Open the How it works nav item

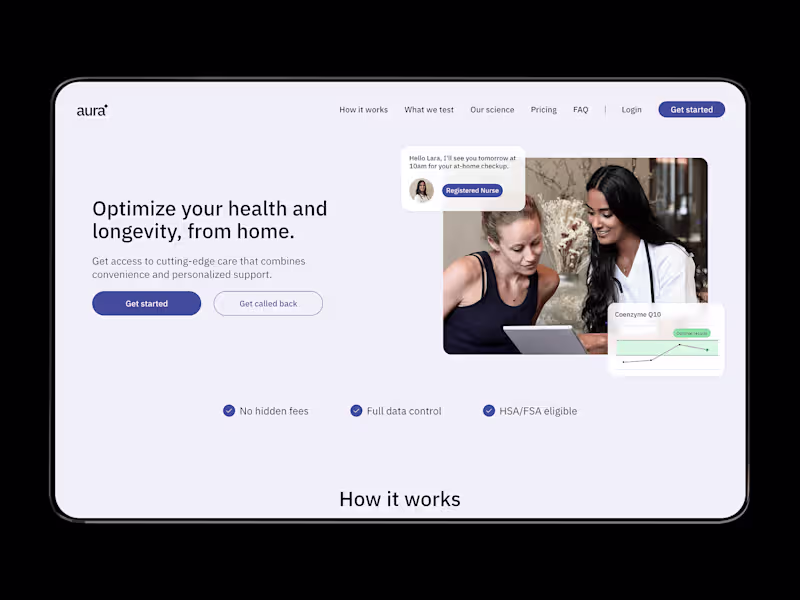(x=363, y=110)
